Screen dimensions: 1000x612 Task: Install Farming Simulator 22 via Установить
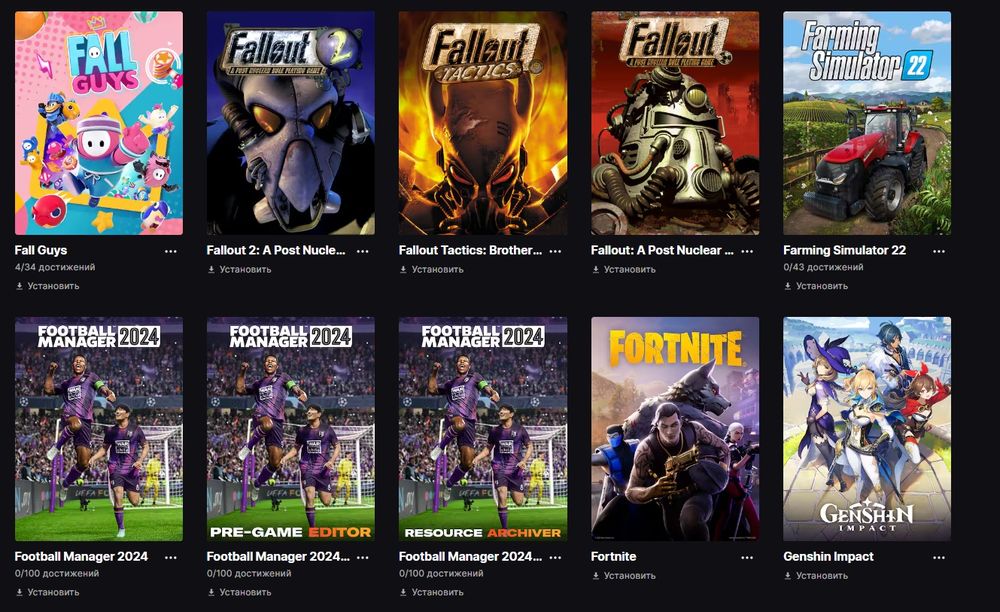click(x=822, y=286)
